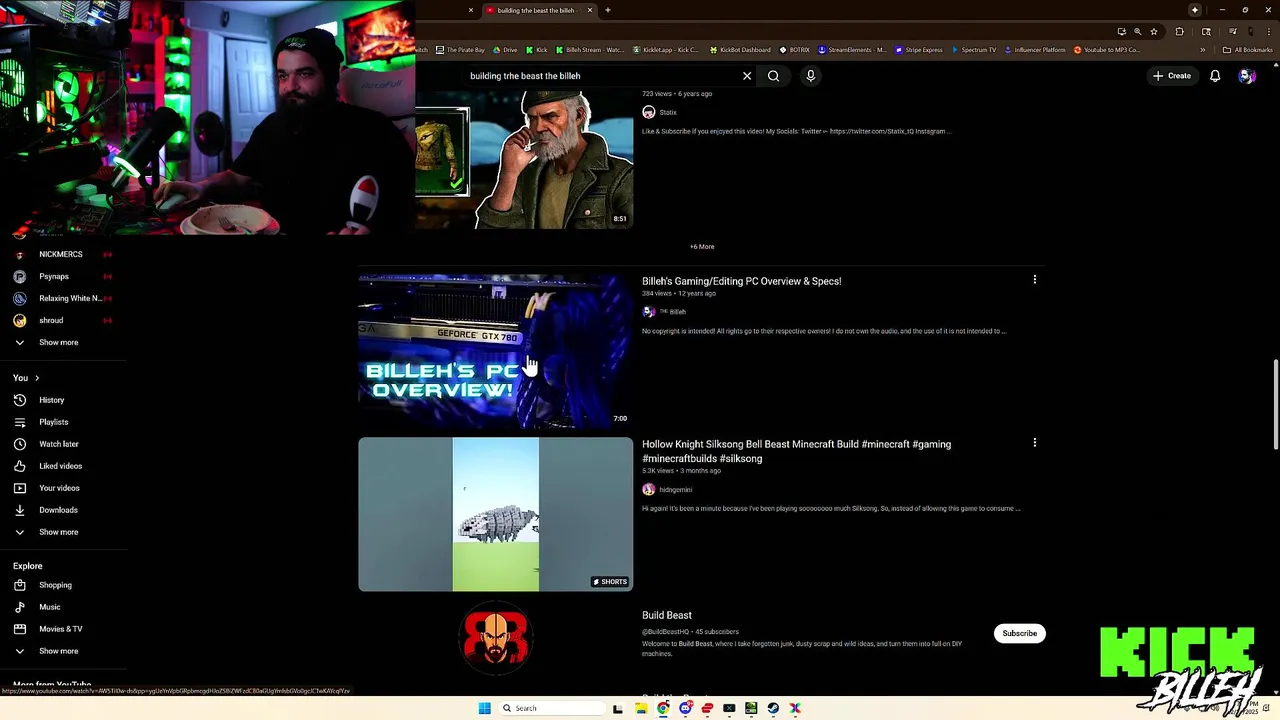Open the BOTRIX bookmark
This screenshot has height=720, width=1280.
(794, 50)
